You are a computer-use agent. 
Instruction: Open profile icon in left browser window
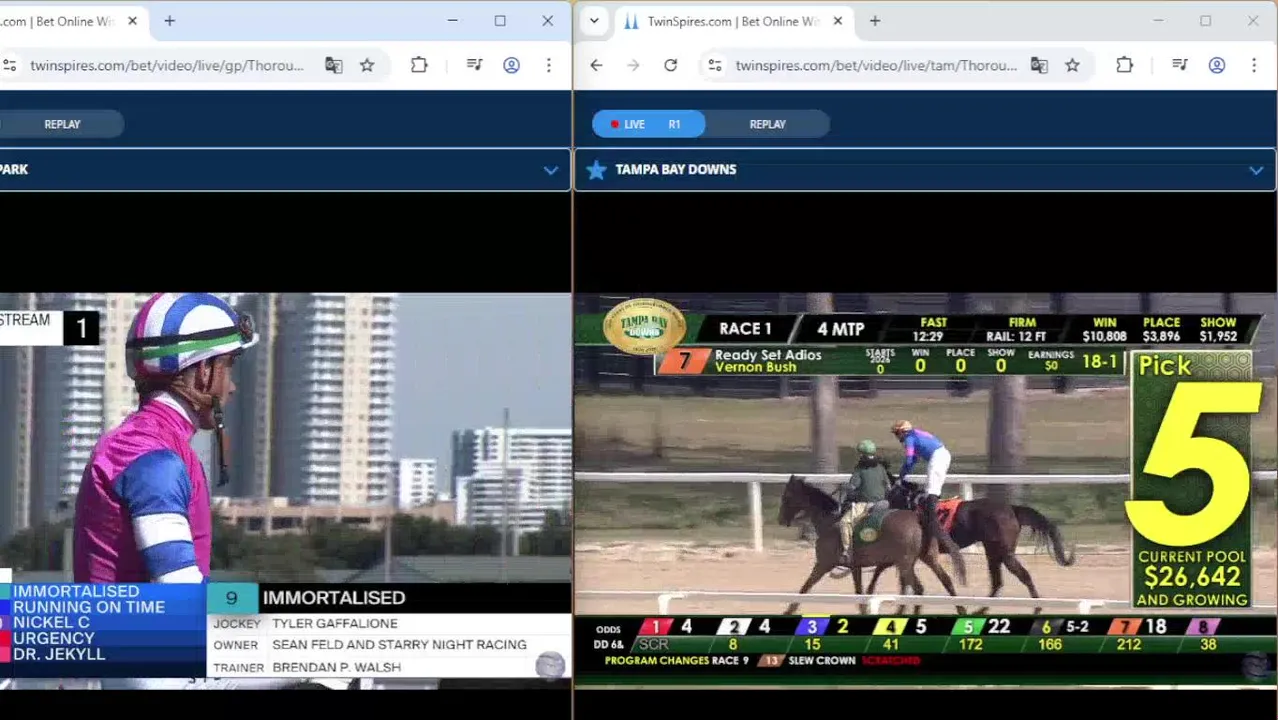tap(511, 65)
